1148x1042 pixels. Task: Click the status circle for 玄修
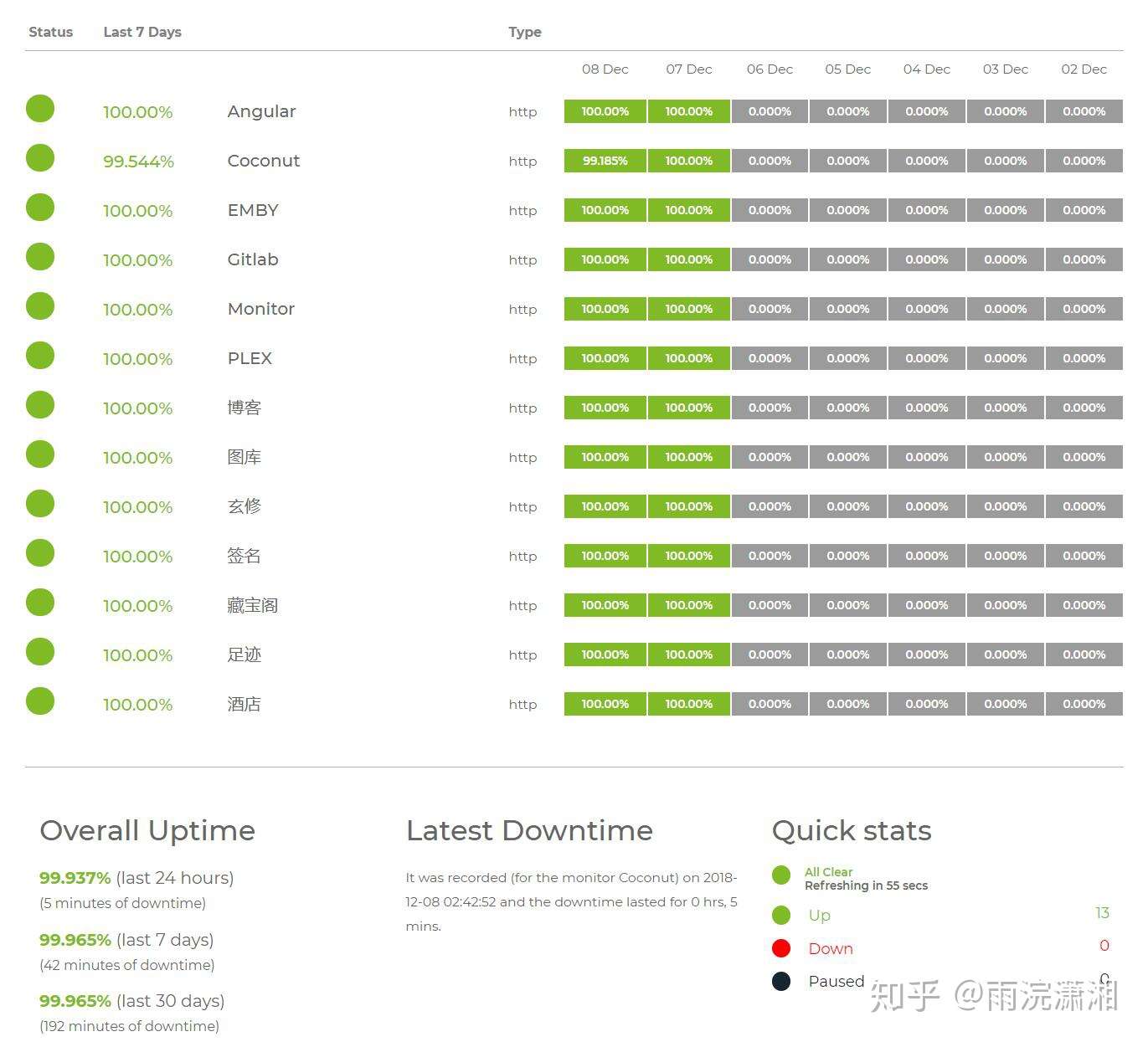pos(40,504)
